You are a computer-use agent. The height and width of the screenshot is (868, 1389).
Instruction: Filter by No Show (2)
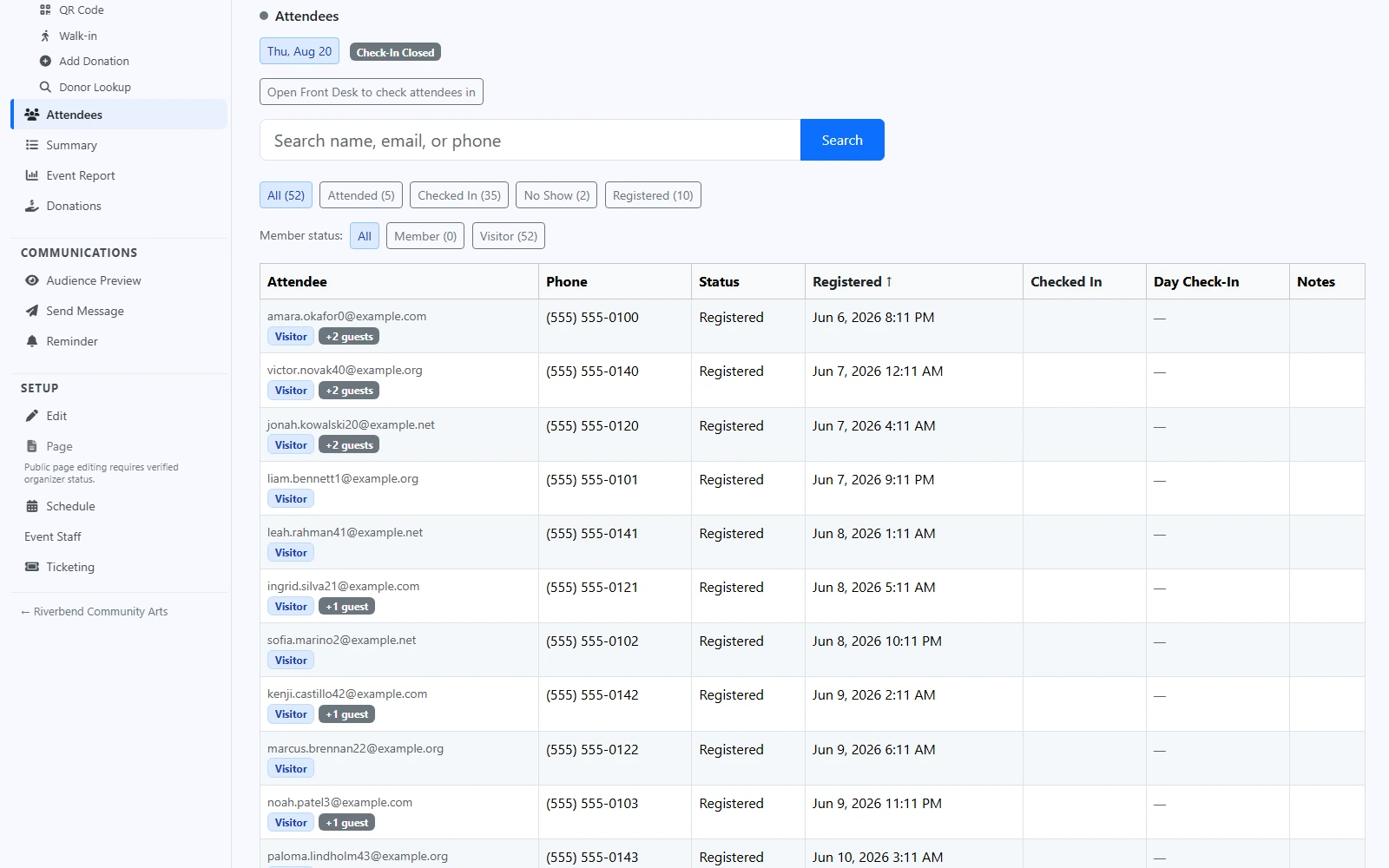click(x=556, y=195)
